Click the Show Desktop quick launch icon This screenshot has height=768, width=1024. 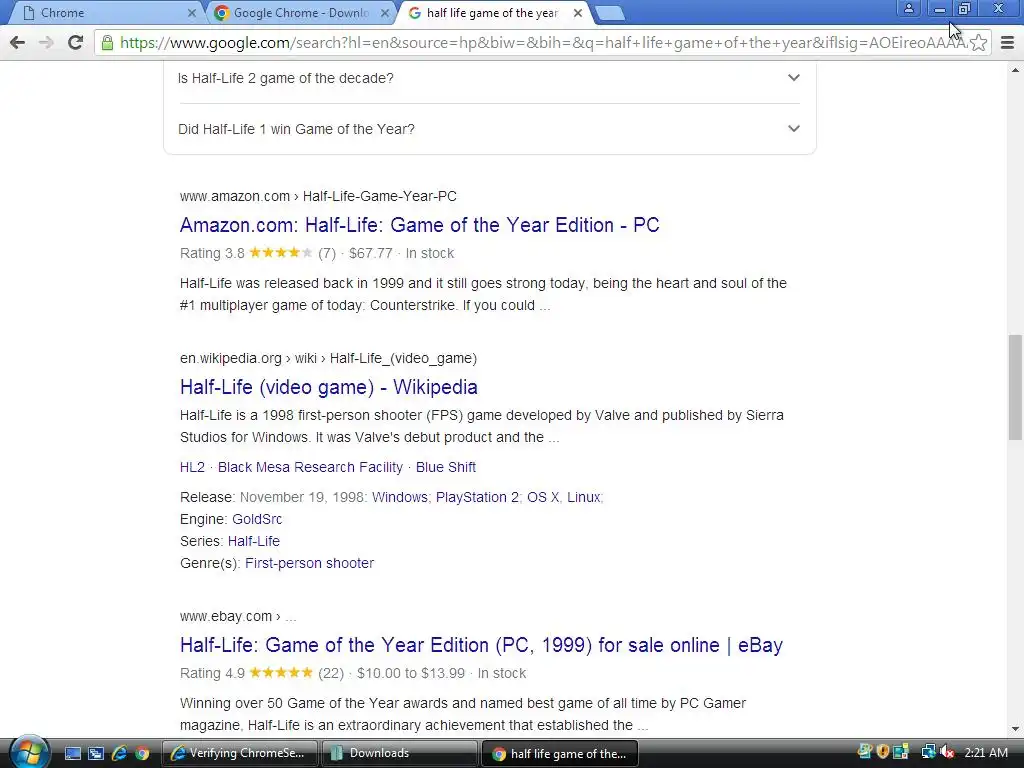point(72,754)
